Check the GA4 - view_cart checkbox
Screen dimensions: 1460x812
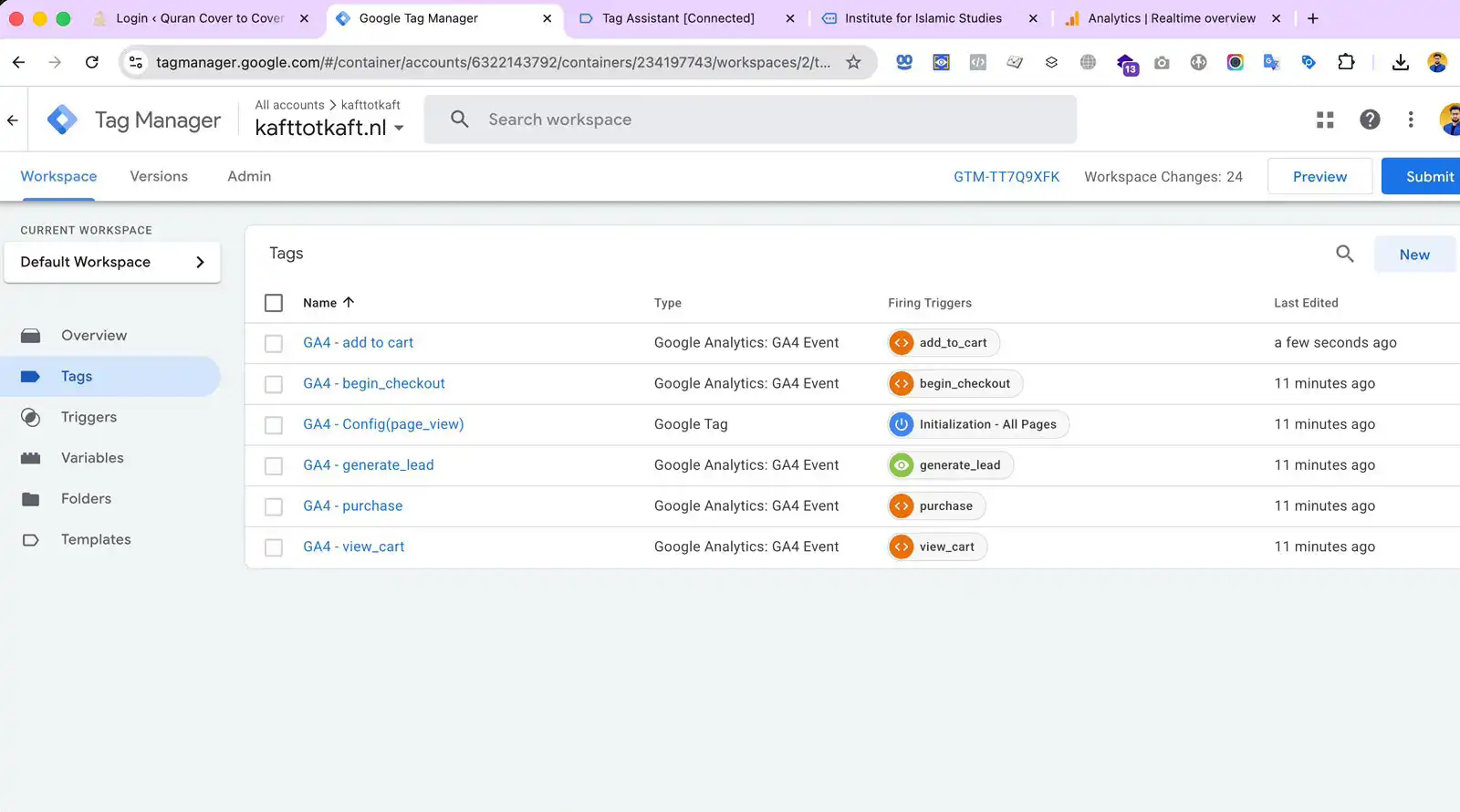[x=274, y=547]
